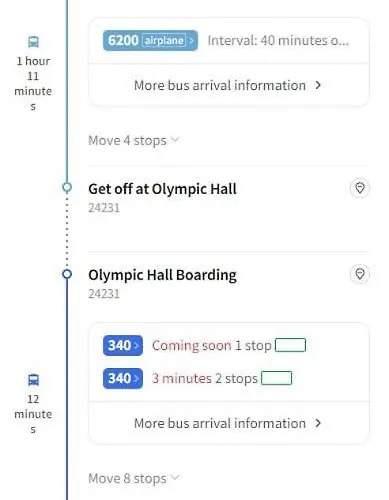Click the arrow after the 340 bus's More bus arrival information
389x500 pixels.
pos(318,423)
